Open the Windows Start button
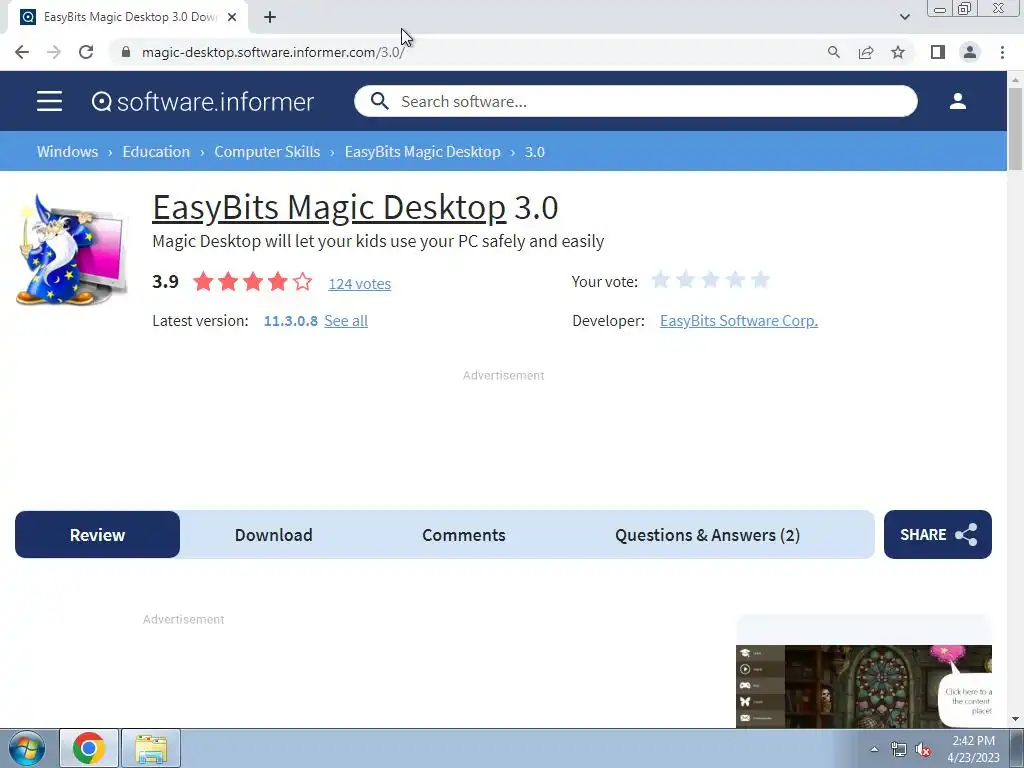Screen dimensions: 1024x768 (27, 748)
